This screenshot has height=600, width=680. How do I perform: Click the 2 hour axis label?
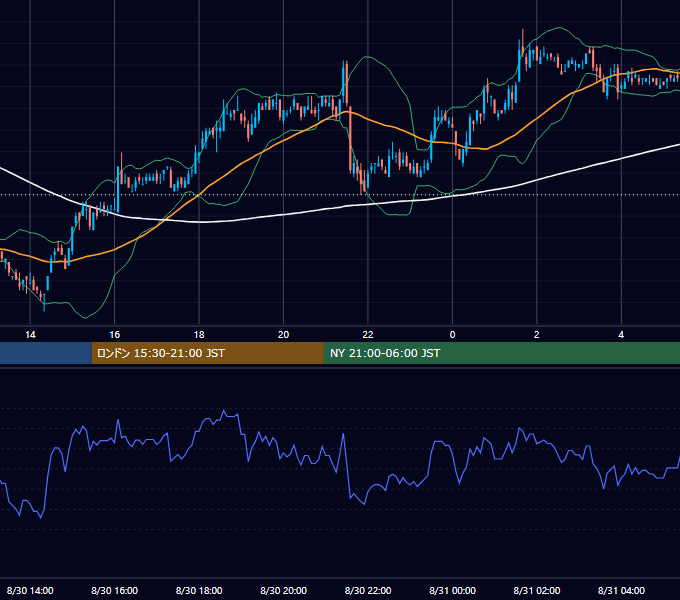[x=536, y=335]
